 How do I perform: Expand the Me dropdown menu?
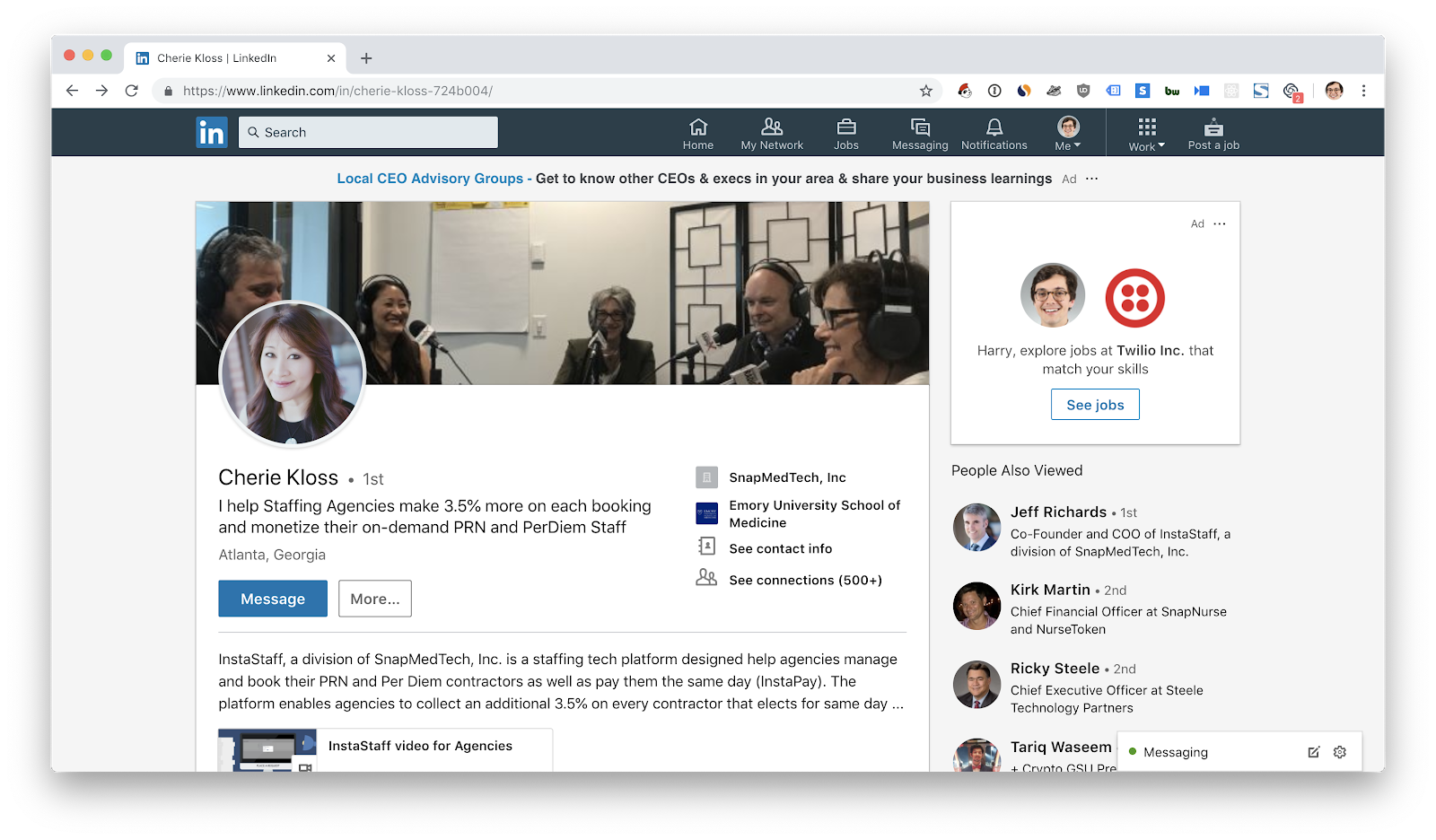(1068, 134)
